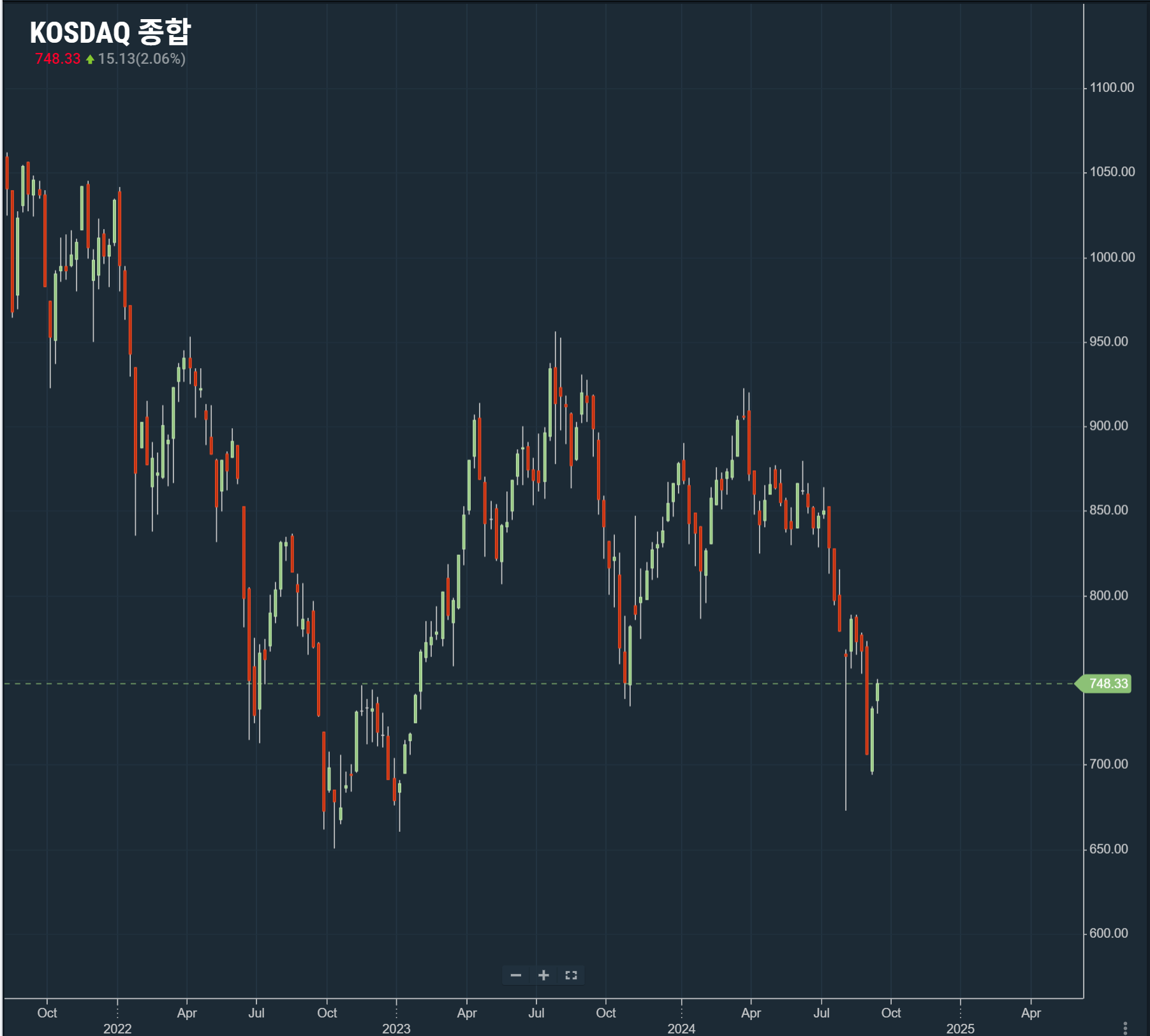Click the 900.00 price axis label
1150x1036 pixels.
1109,426
